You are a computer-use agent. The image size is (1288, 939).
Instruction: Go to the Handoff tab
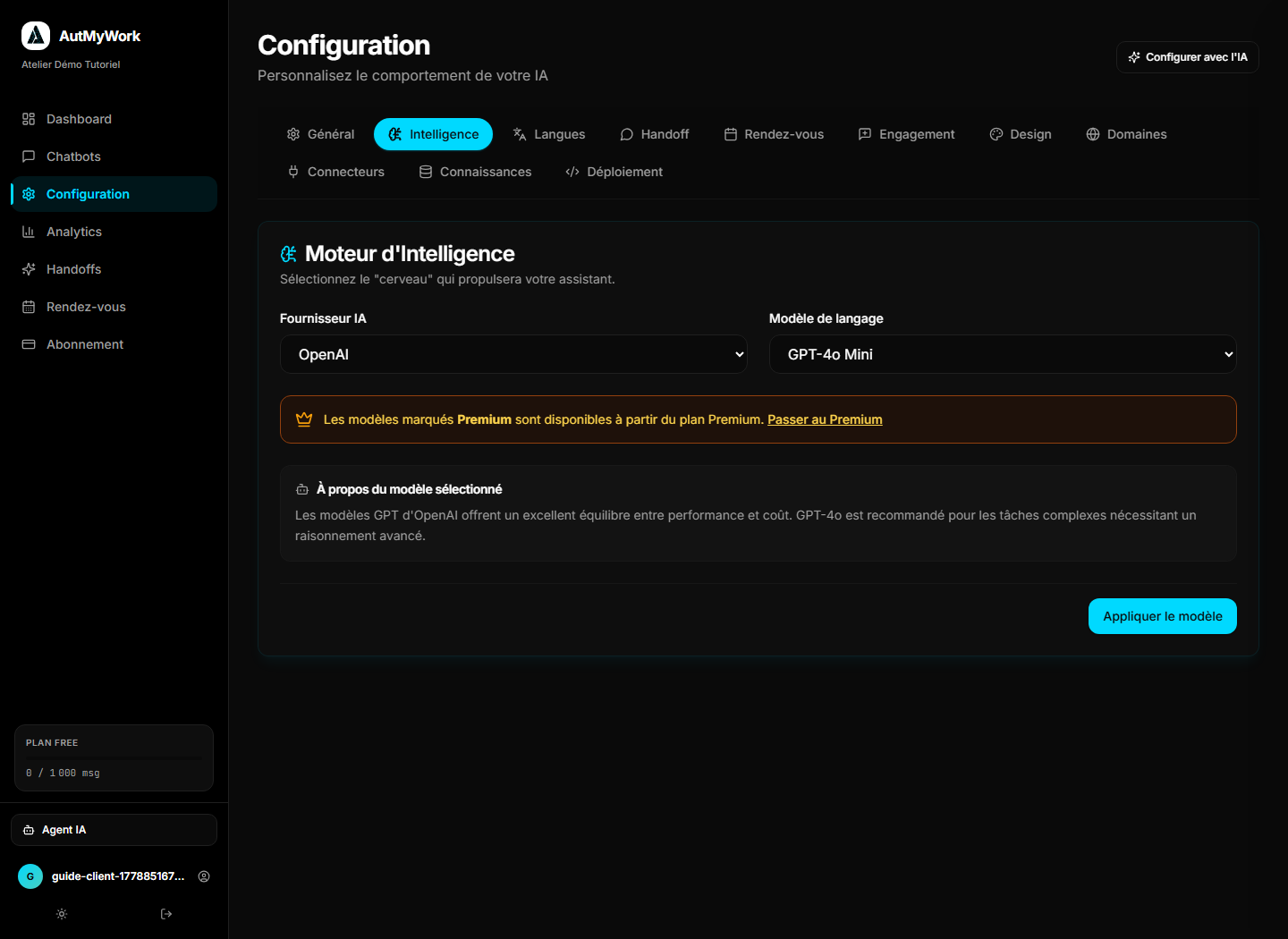pos(655,134)
